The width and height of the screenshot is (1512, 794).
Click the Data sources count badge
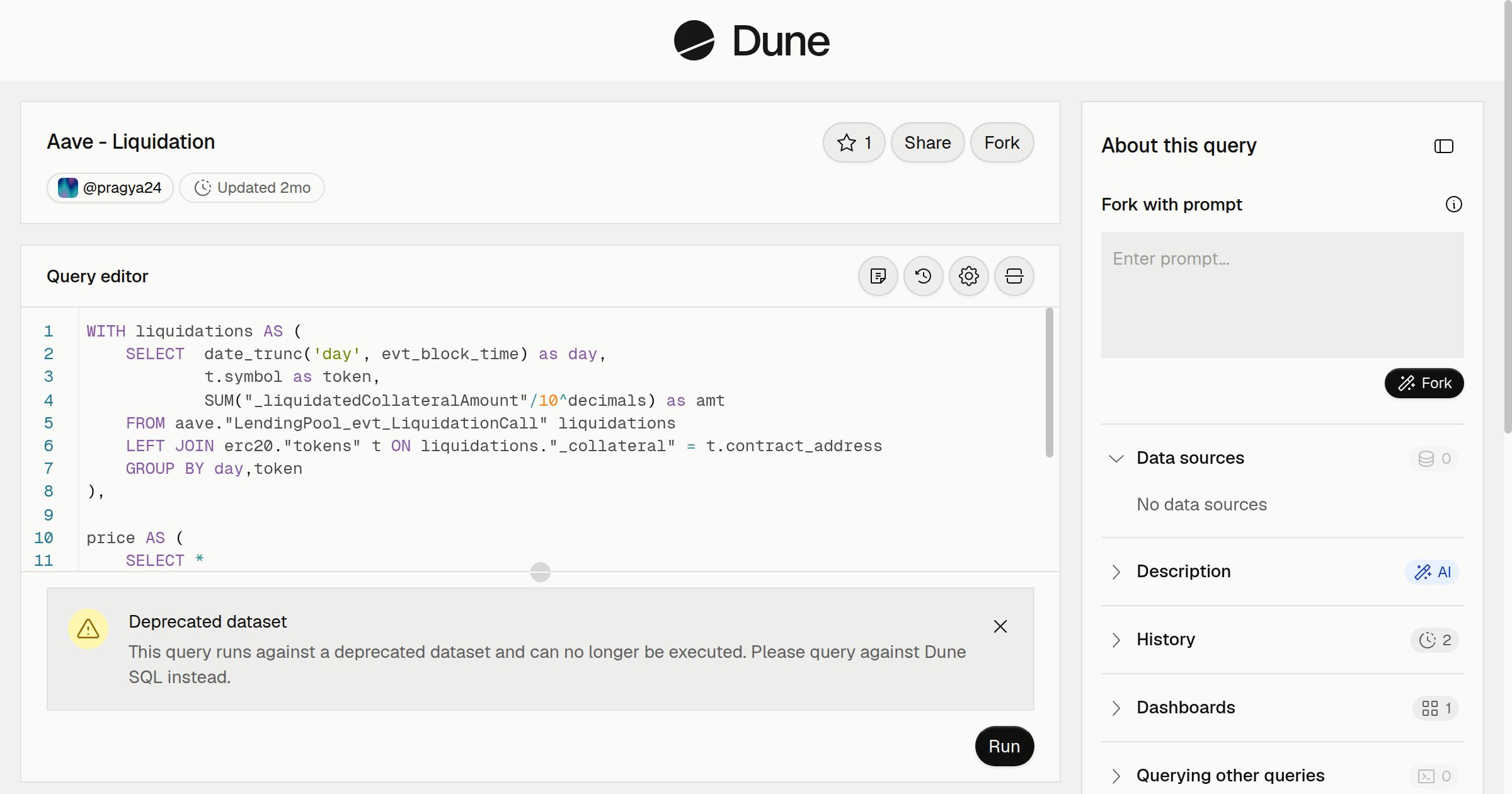click(x=1434, y=459)
